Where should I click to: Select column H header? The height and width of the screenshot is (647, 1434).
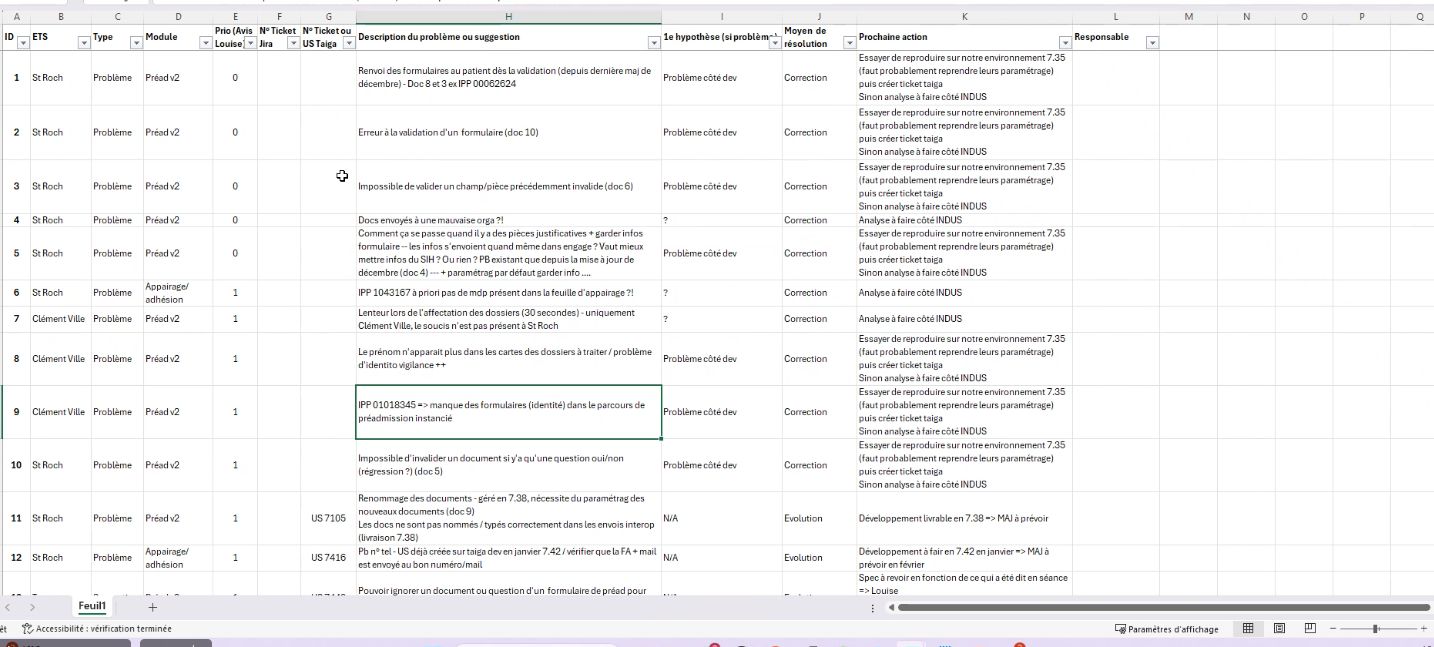(508, 17)
